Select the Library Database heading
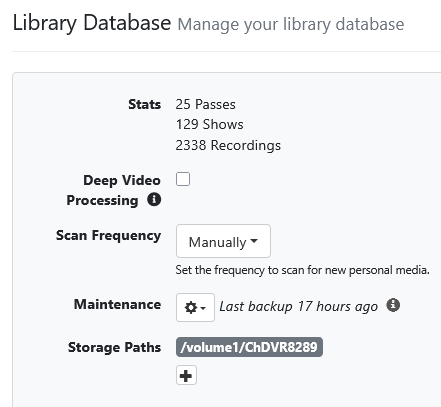The height and width of the screenshot is (407, 441). (92, 23)
